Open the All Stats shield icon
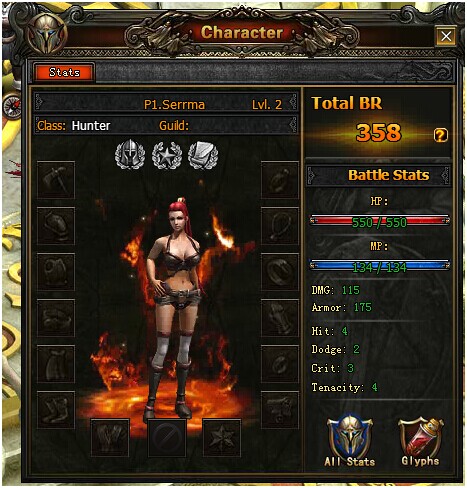The image size is (467, 488). [350, 436]
